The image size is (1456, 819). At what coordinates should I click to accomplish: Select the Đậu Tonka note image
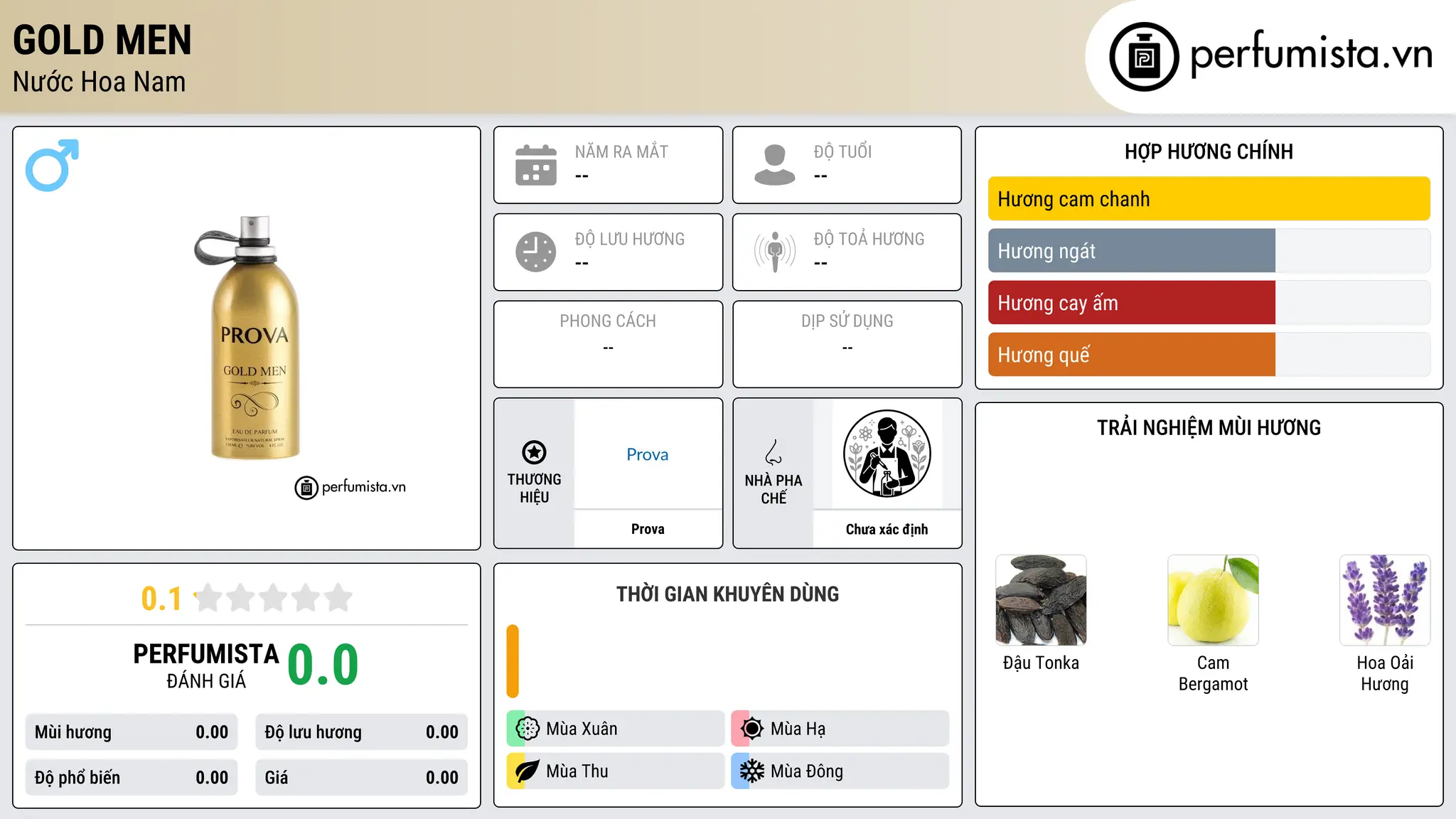pyautogui.click(x=1041, y=600)
